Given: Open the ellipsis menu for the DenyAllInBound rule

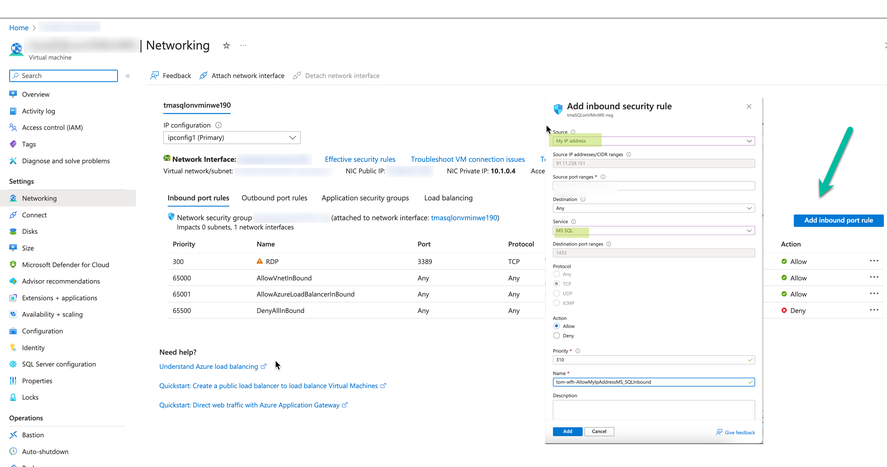Looking at the screenshot, I should 874,310.
